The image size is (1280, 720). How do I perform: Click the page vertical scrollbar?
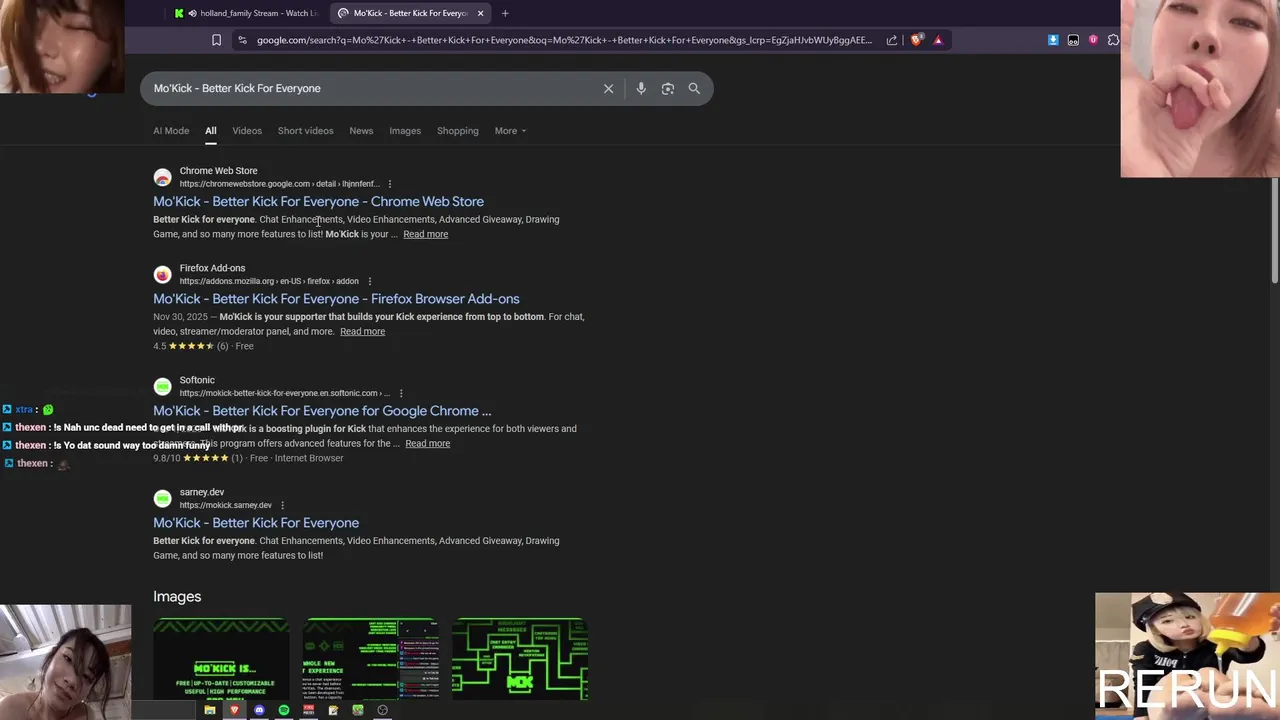click(1274, 230)
